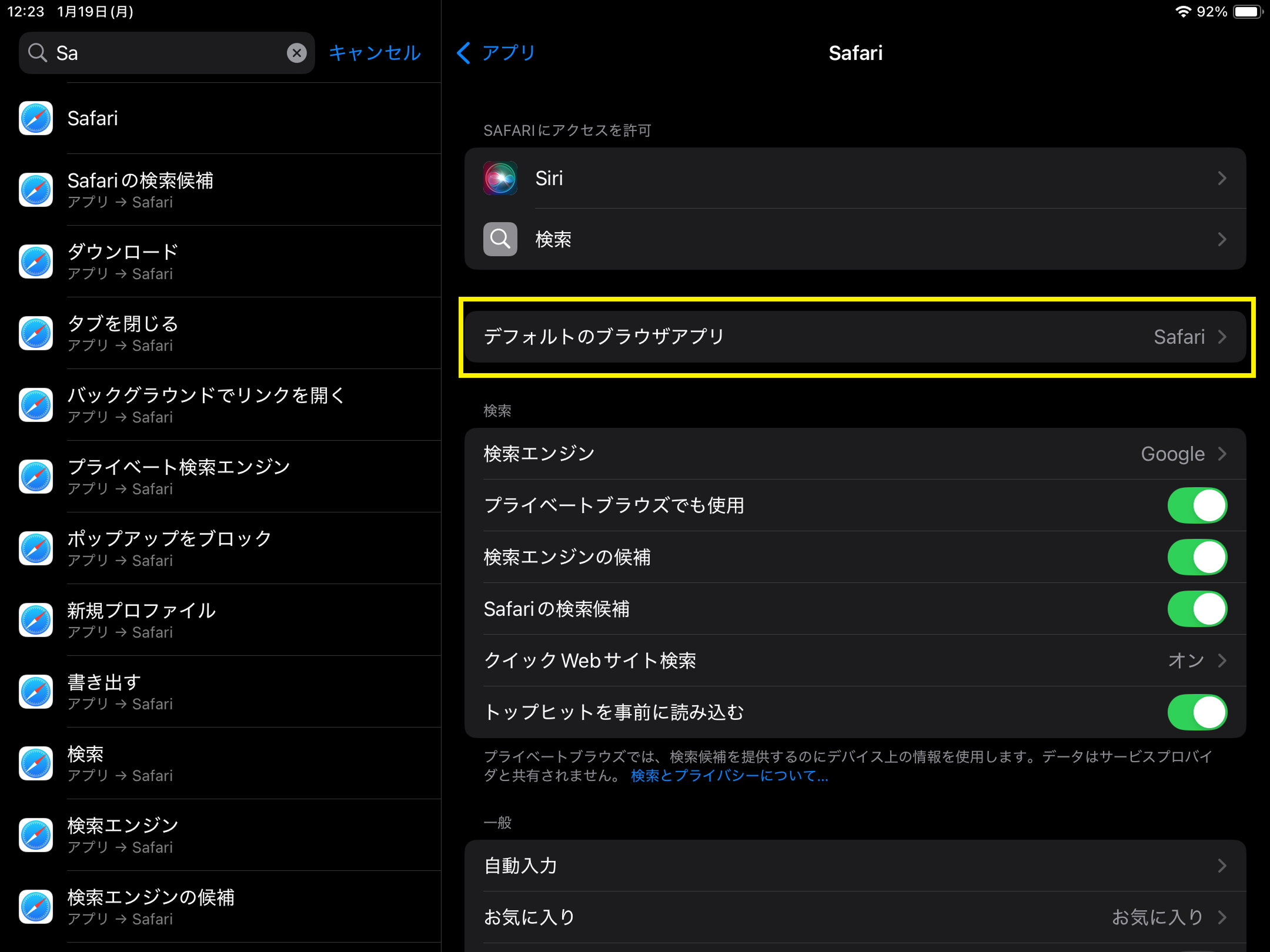Image resolution: width=1270 pixels, height=952 pixels.
Task: Tap Safari icon next to ダウンロード result
Action: 36,262
